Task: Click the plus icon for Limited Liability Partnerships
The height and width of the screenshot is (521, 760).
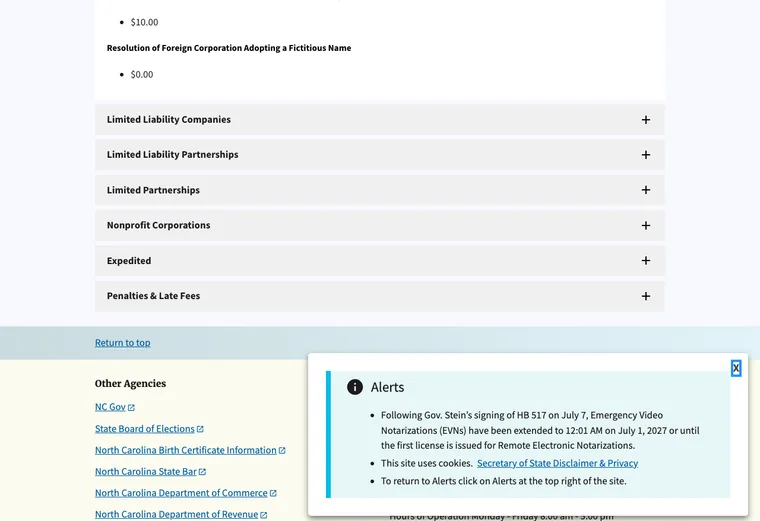Action: pyautogui.click(x=646, y=155)
